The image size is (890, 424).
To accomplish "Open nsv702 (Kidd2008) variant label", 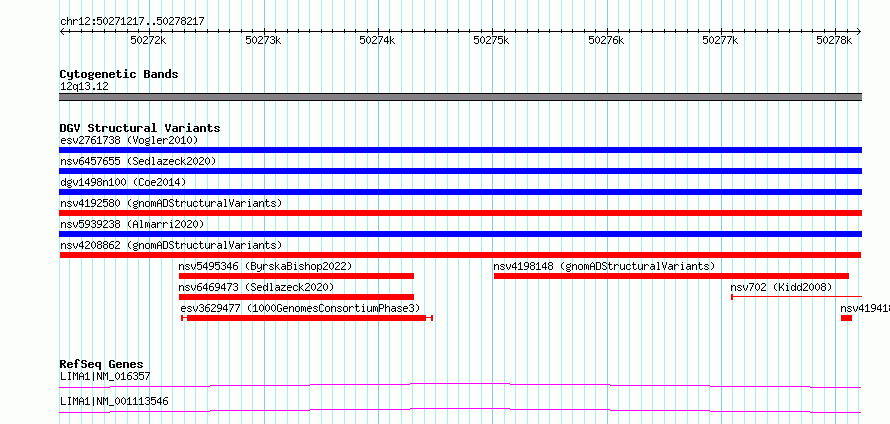I will (781, 287).
